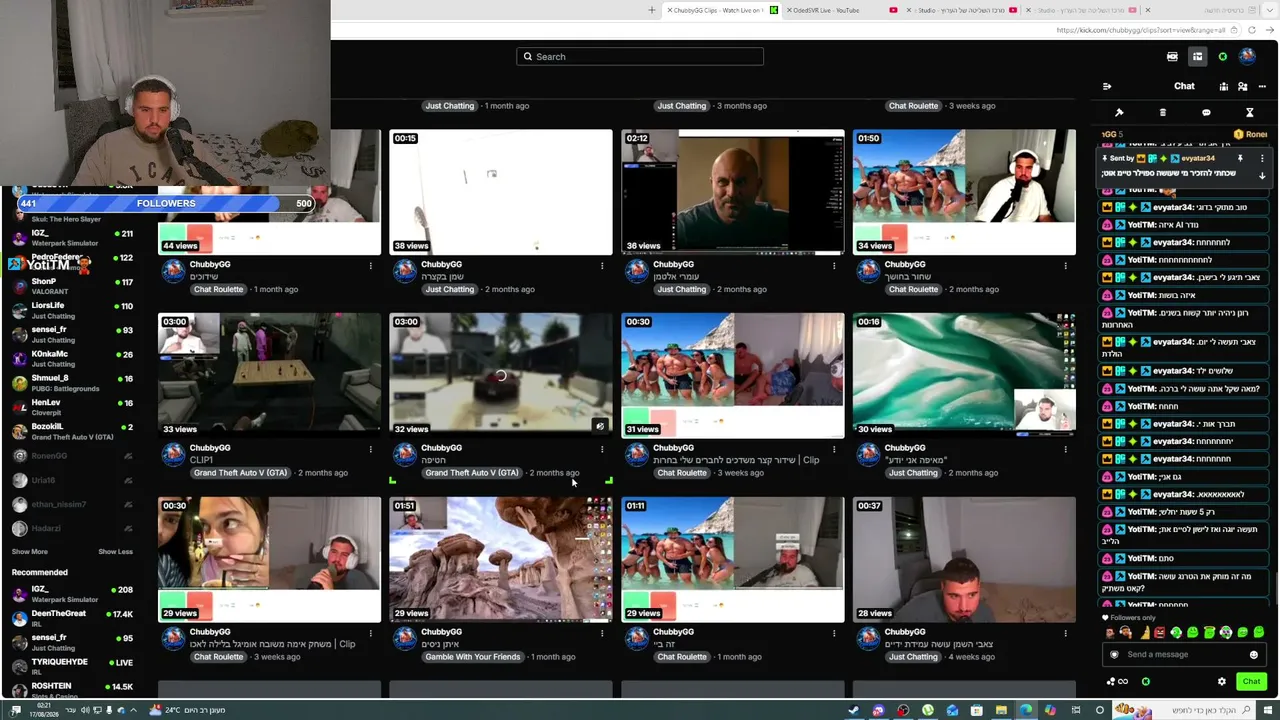The image size is (1280, 720).
Task: Open TYRIQUEHYDE in Recommended list
Action: [x=72, y=666]
